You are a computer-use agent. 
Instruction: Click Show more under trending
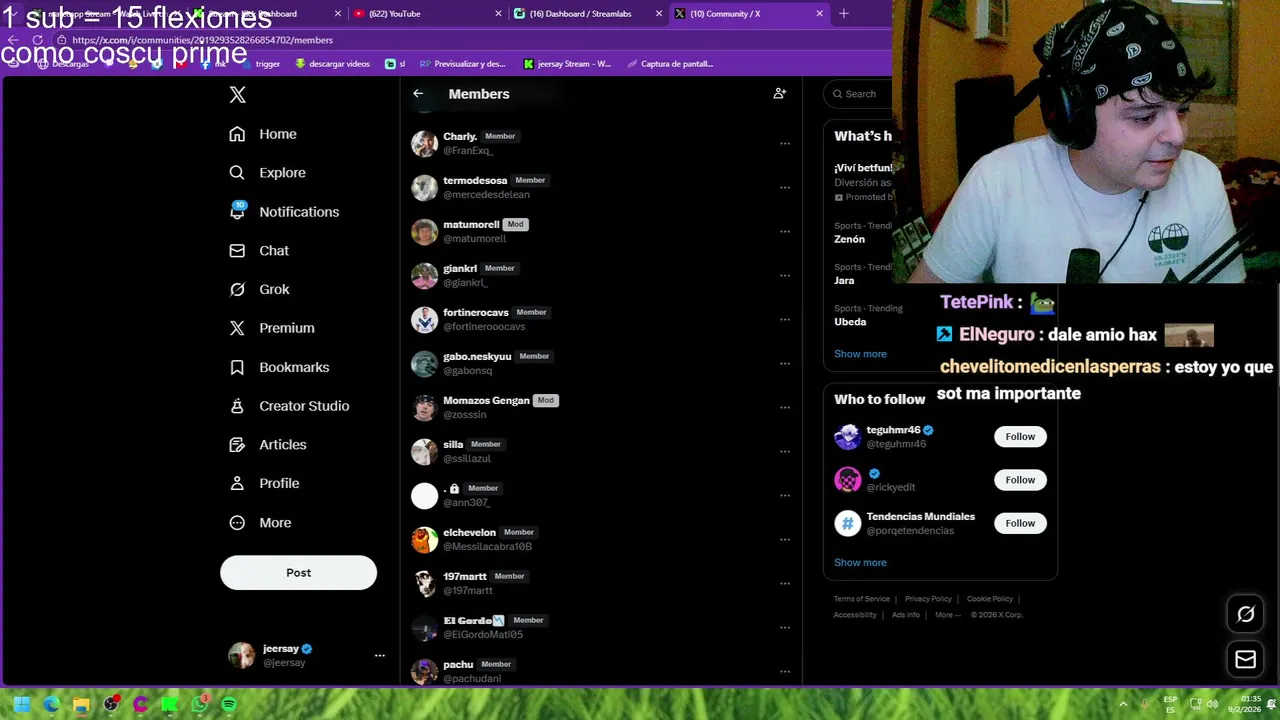860,354
